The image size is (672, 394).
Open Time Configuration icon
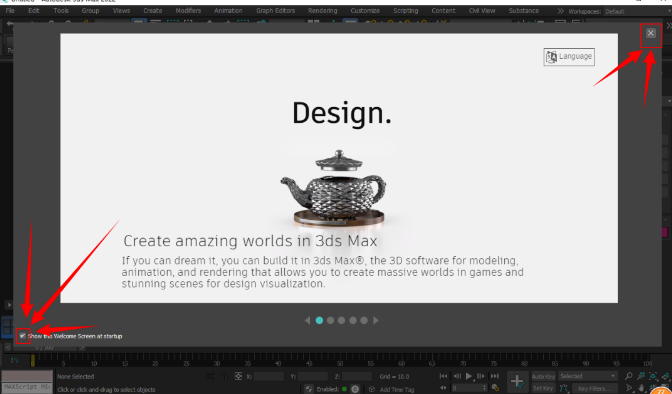pyautogui.click(x=496, y=388)
